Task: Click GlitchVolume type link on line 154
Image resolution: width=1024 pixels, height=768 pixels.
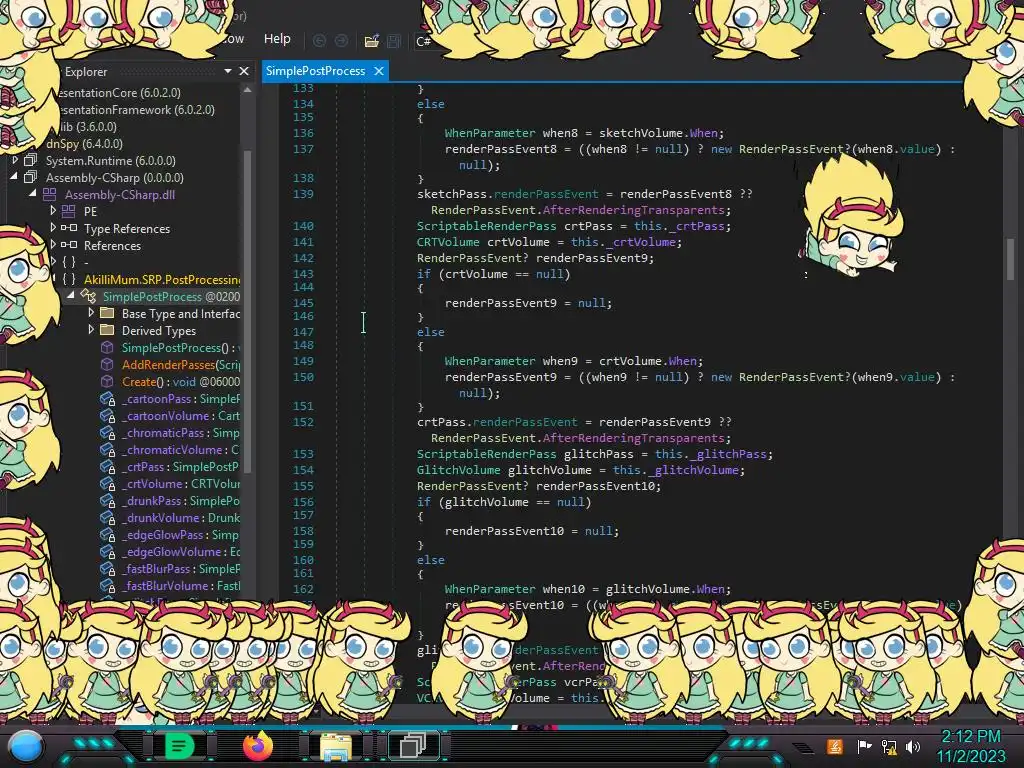Action: coord(458,470)
